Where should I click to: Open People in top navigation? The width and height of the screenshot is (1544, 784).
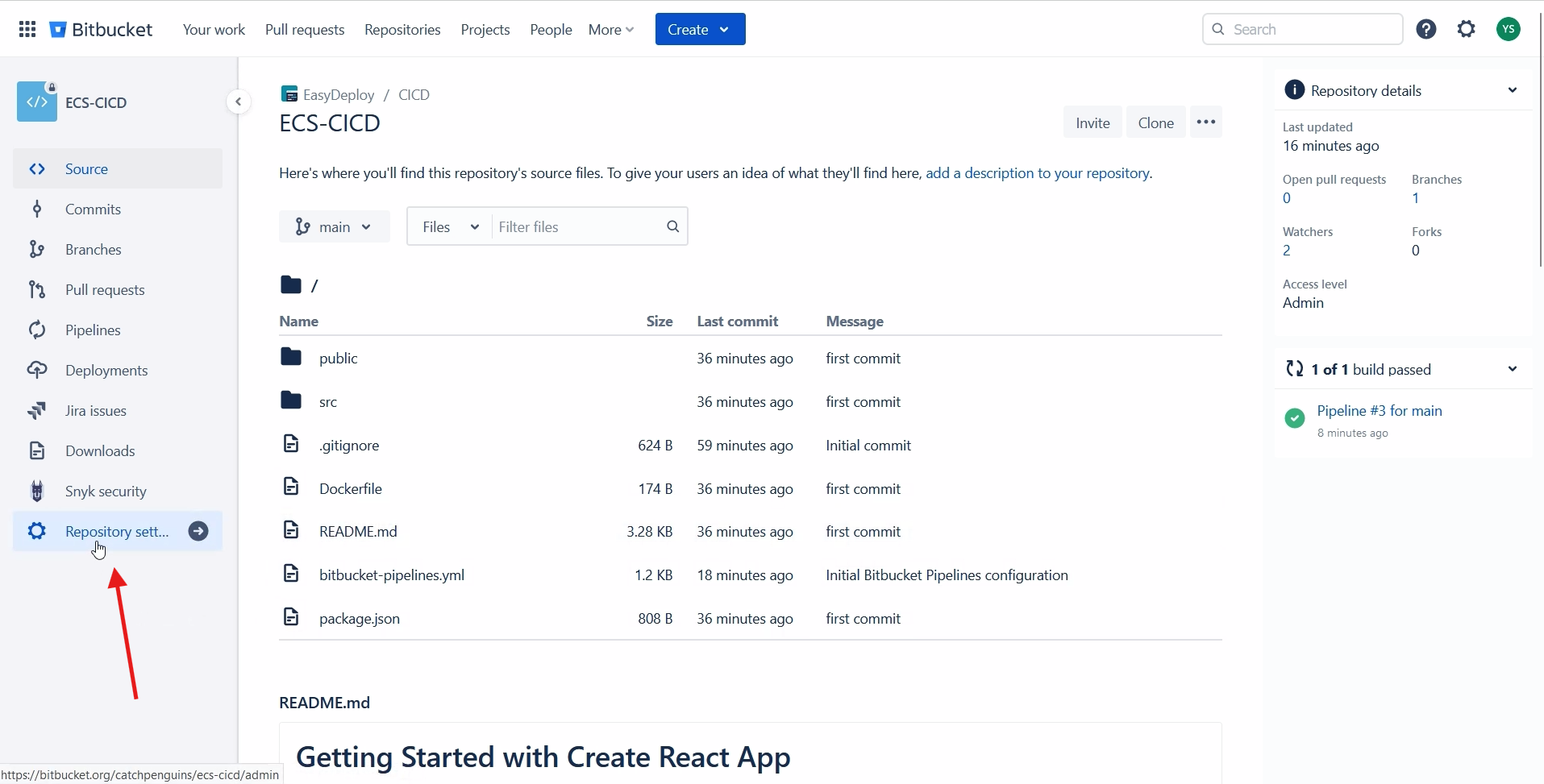(551, 30)
